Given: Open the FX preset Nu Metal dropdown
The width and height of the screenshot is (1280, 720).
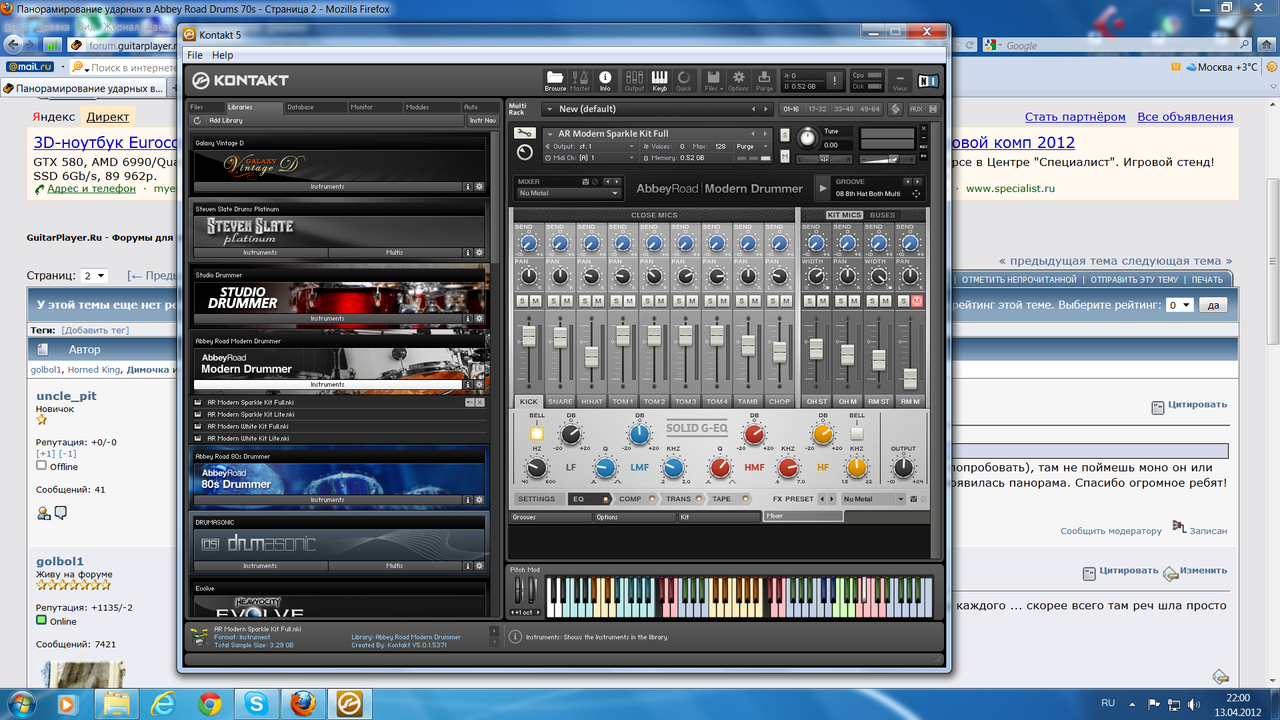Looking at the screenshot, I should tap(873, 499).
